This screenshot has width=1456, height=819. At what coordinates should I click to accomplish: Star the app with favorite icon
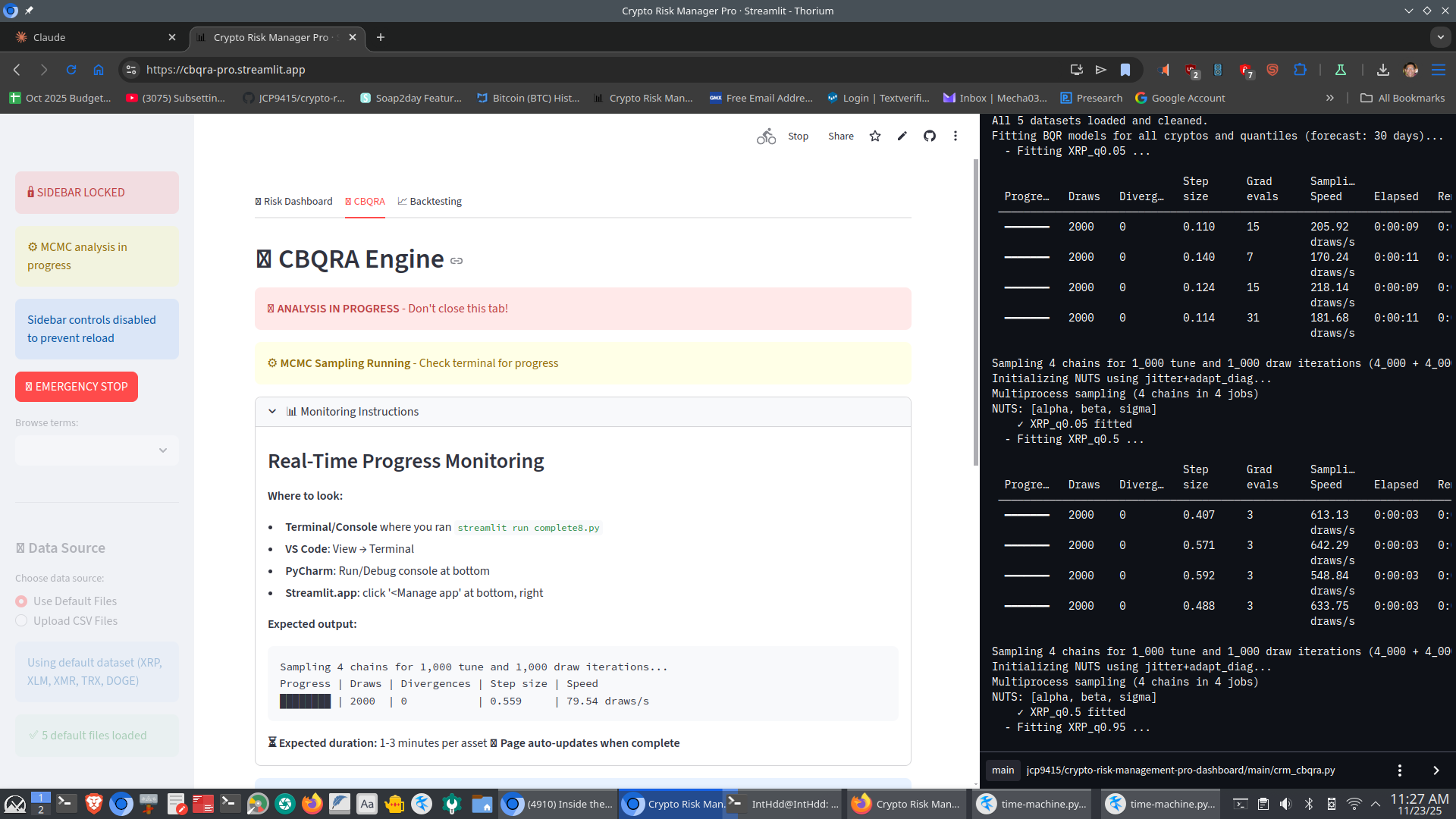click(875, 136)
